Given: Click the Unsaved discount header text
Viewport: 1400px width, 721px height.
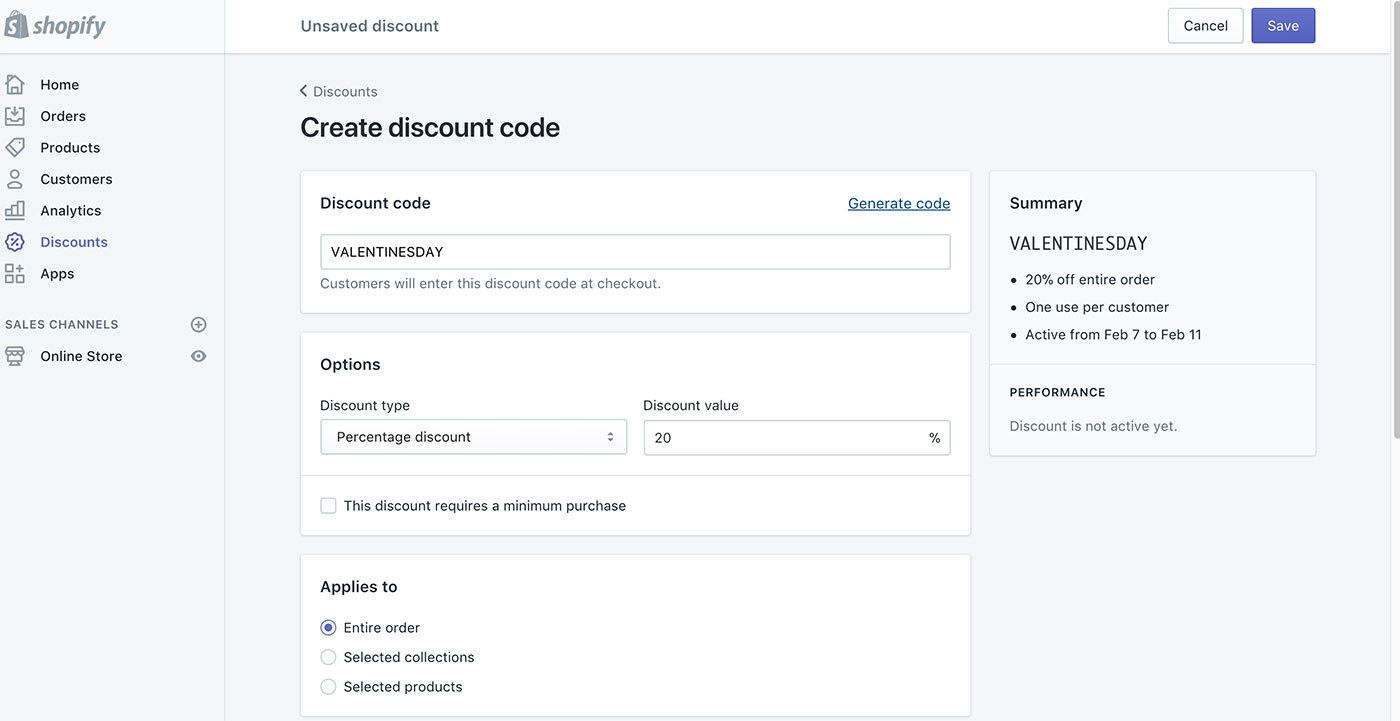Looking at the screenshot, I should click(x=370, y=26).
